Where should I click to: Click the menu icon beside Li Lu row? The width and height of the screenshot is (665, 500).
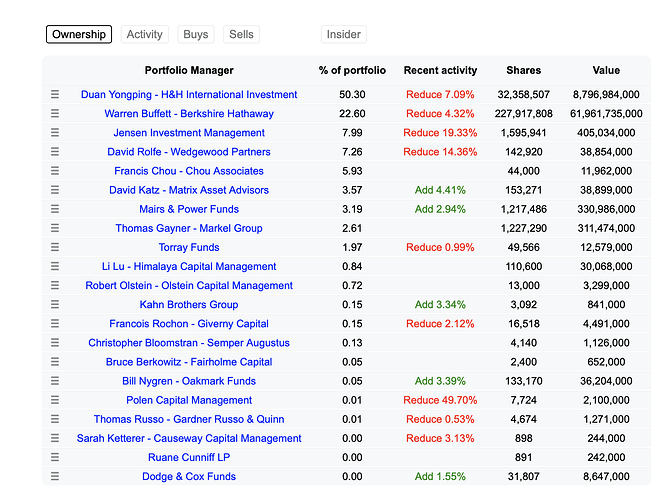pos(55,266)
